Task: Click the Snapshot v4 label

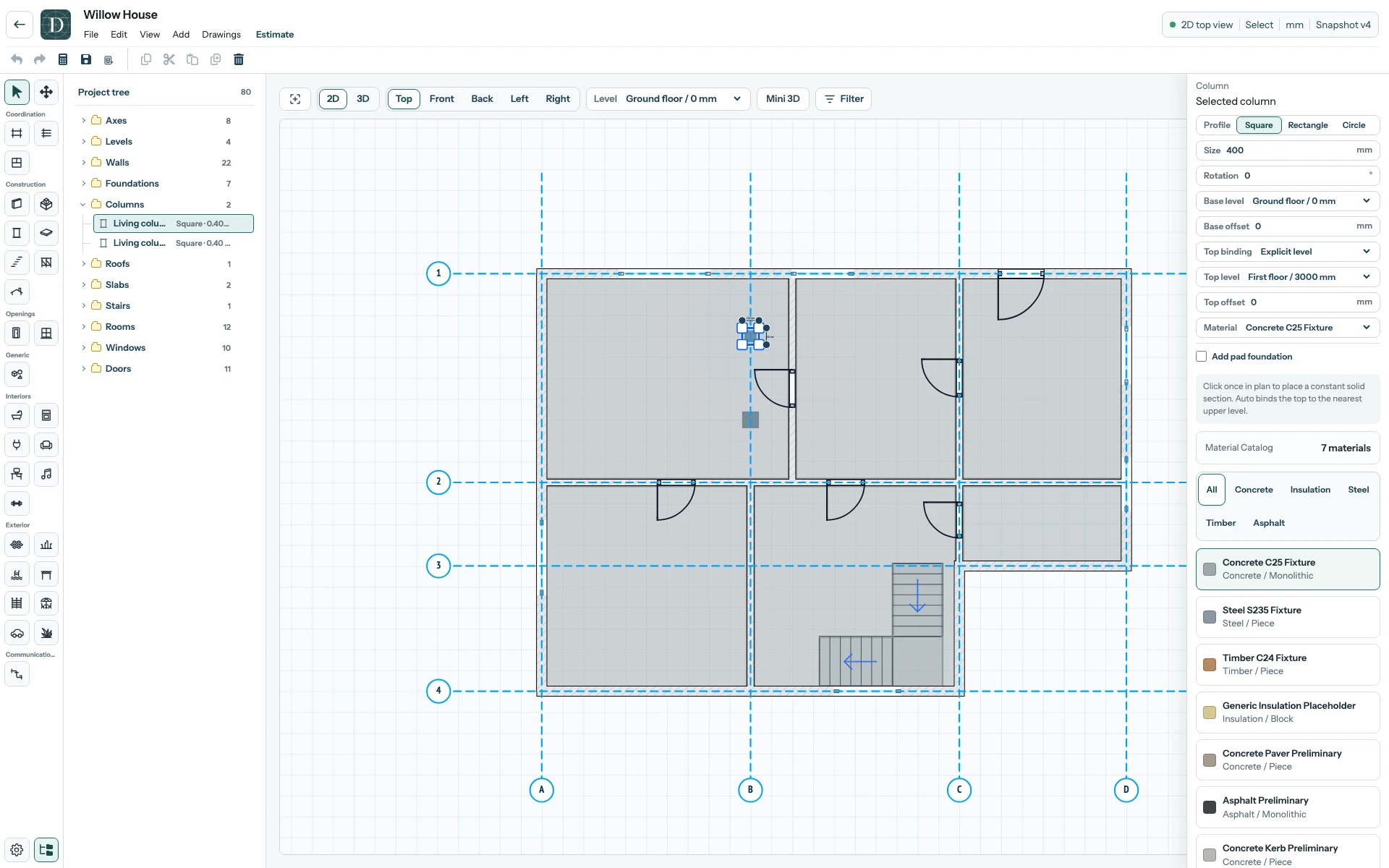Action: coord(1343,25)
